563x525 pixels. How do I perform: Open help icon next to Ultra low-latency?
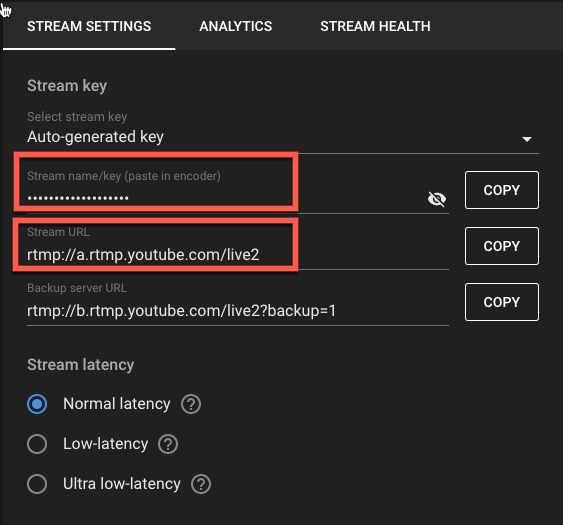point(201,484)
